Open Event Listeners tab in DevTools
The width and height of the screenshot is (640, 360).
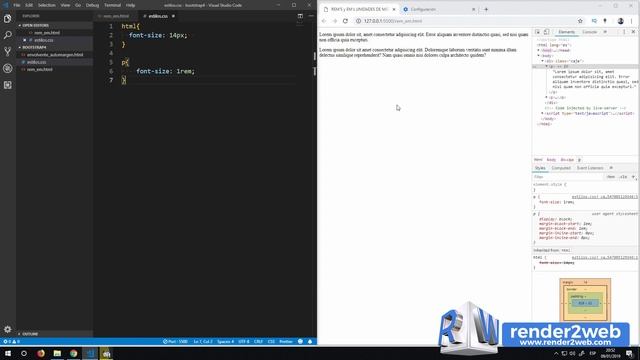point(590,168)
